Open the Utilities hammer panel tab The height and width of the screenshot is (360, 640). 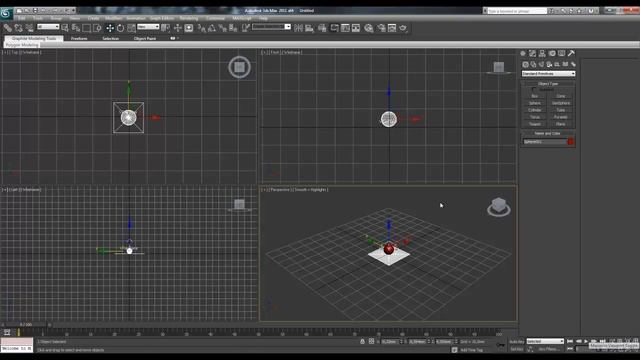[571, 53]
